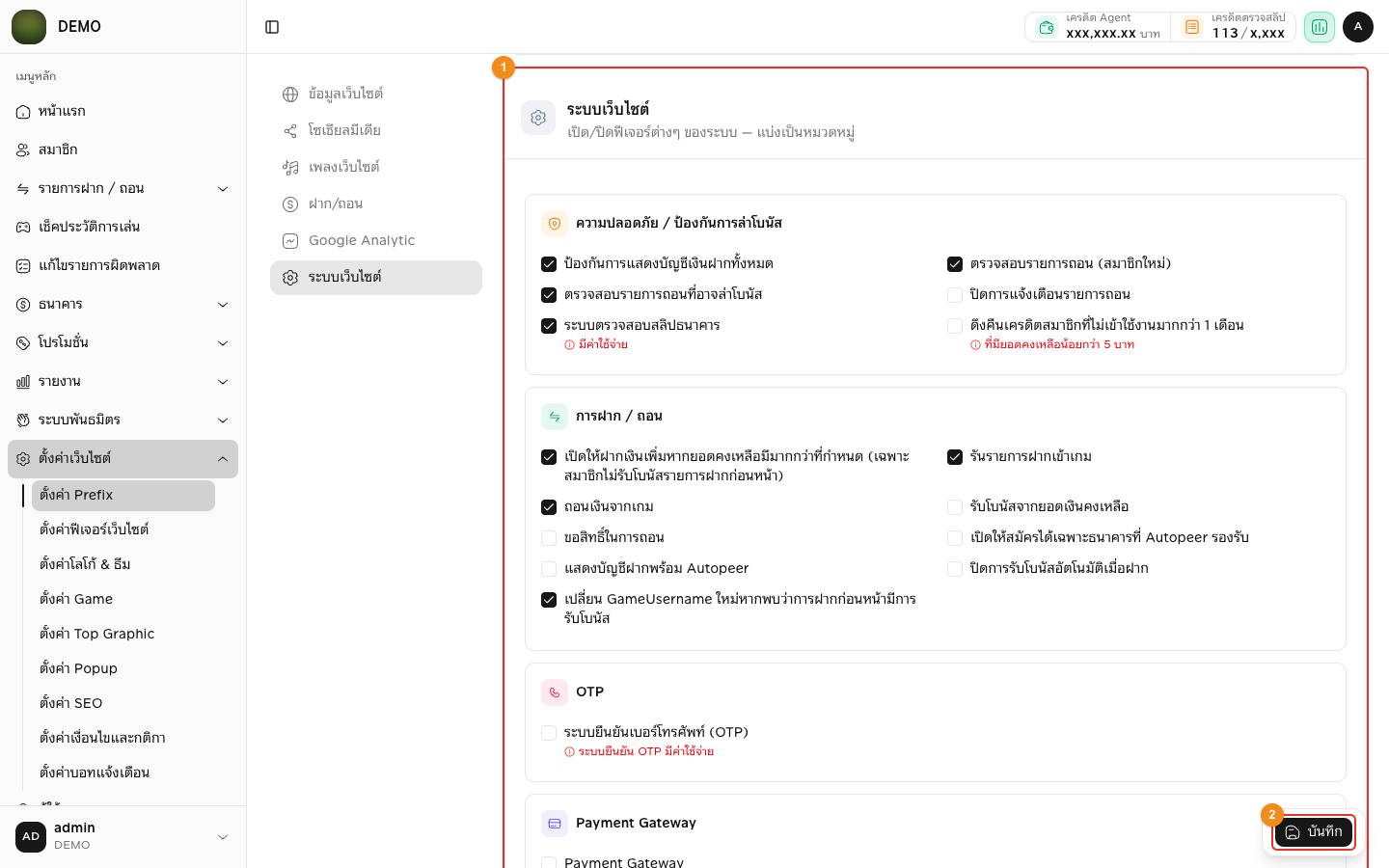Open ตั้งค่า Game submenu item
This screenshot has width=1389, height=868.
(x=123, y=599)
